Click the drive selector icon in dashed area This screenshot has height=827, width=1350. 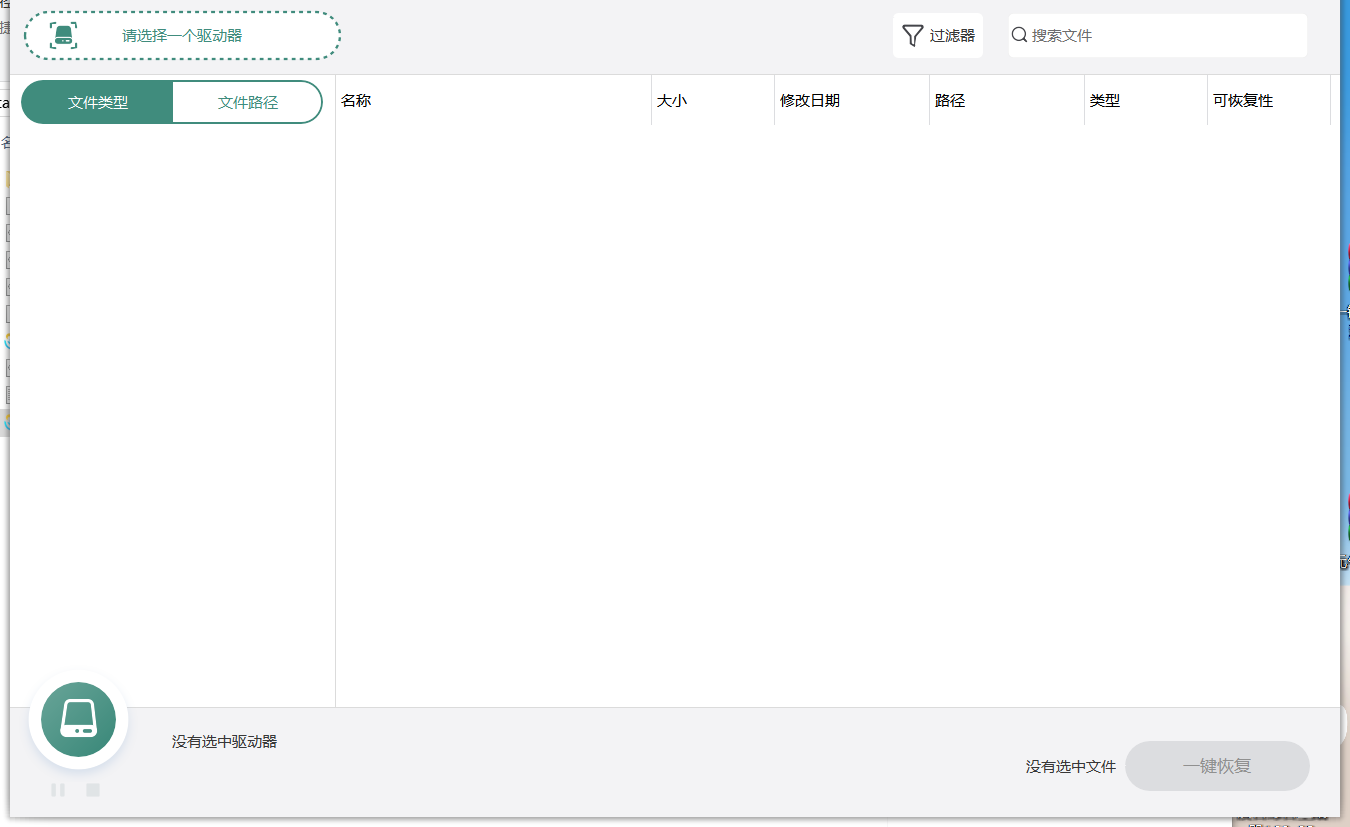[x=64, y=33]
